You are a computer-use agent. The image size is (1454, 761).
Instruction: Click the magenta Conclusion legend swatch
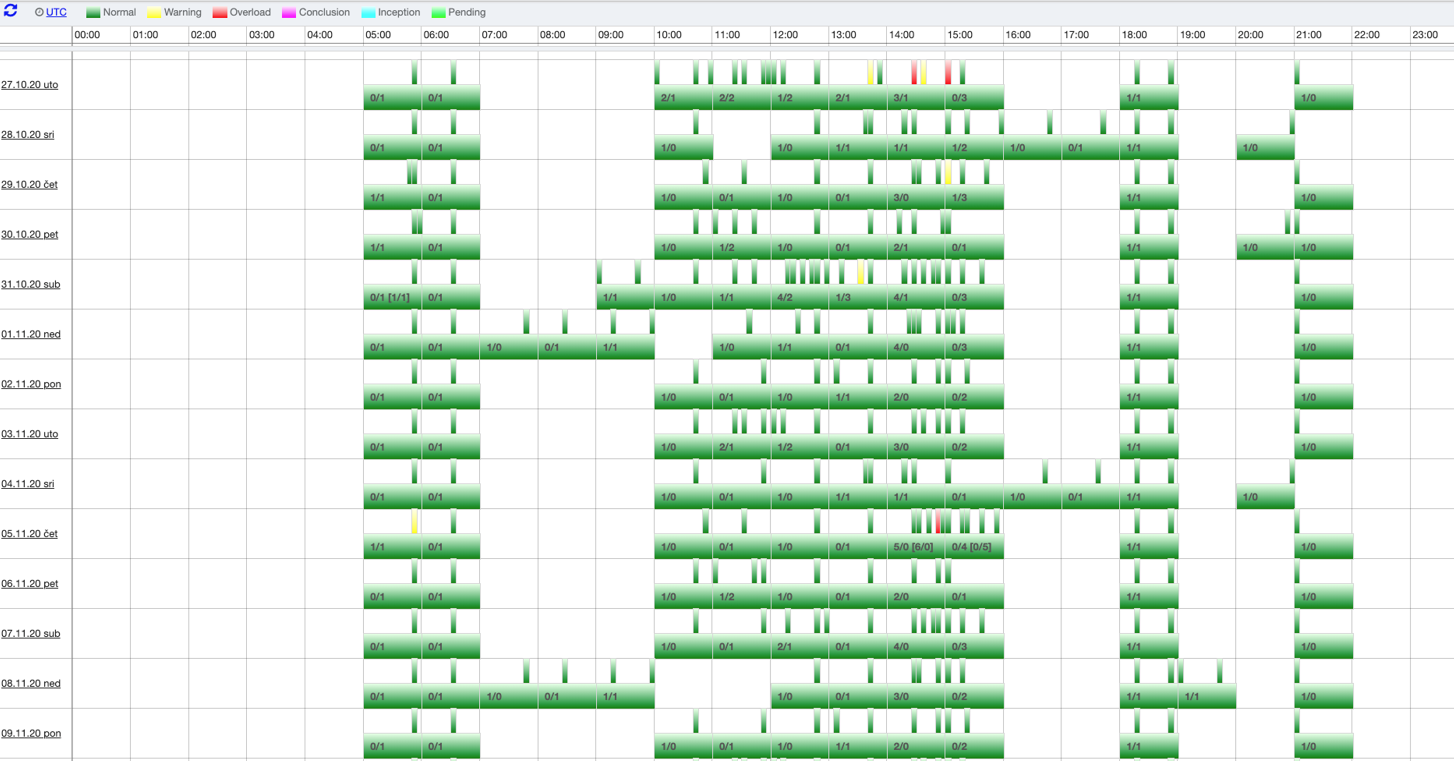pos(289,13)
